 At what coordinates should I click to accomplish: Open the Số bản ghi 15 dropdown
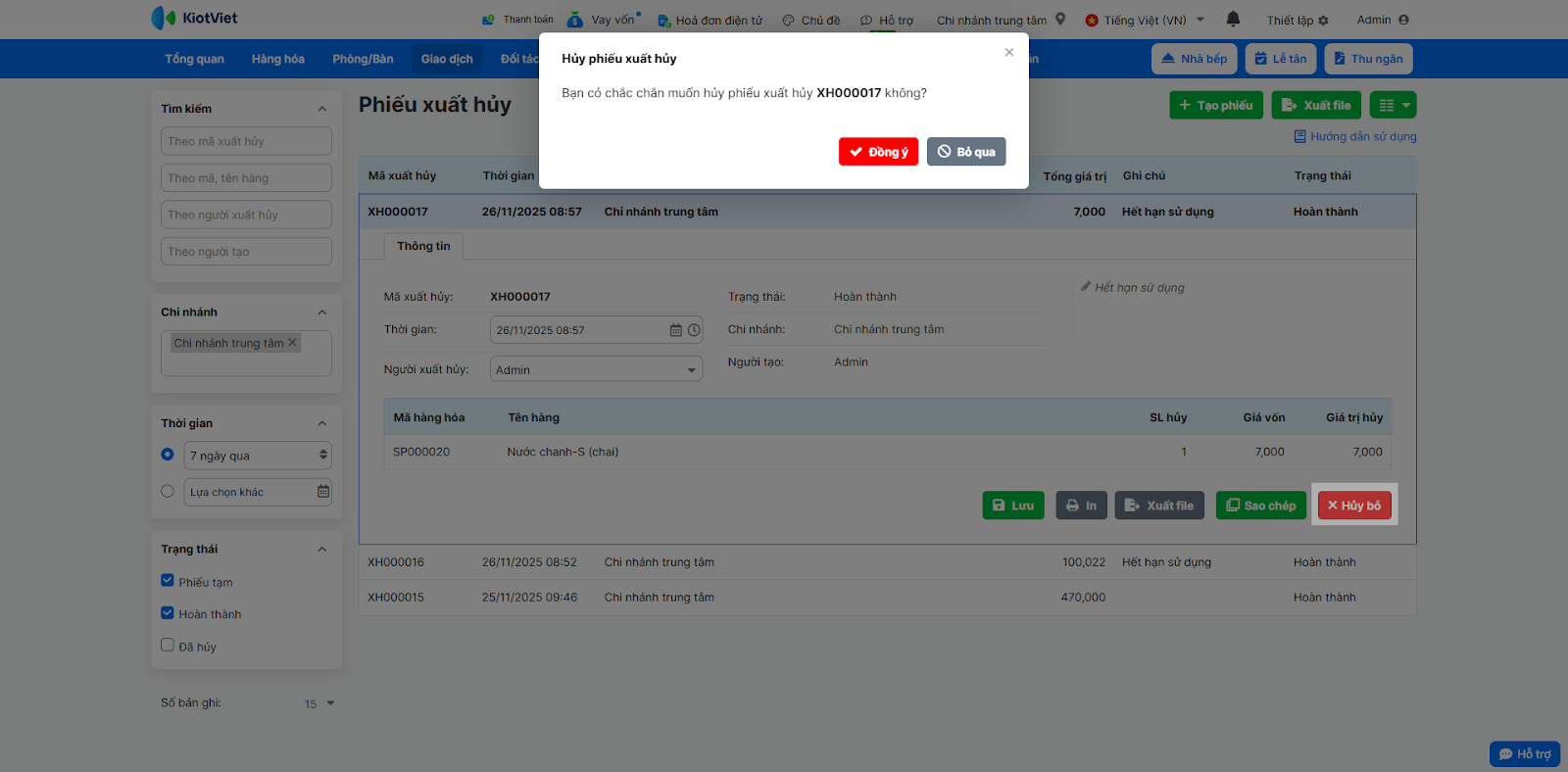(x=319, y=703)
